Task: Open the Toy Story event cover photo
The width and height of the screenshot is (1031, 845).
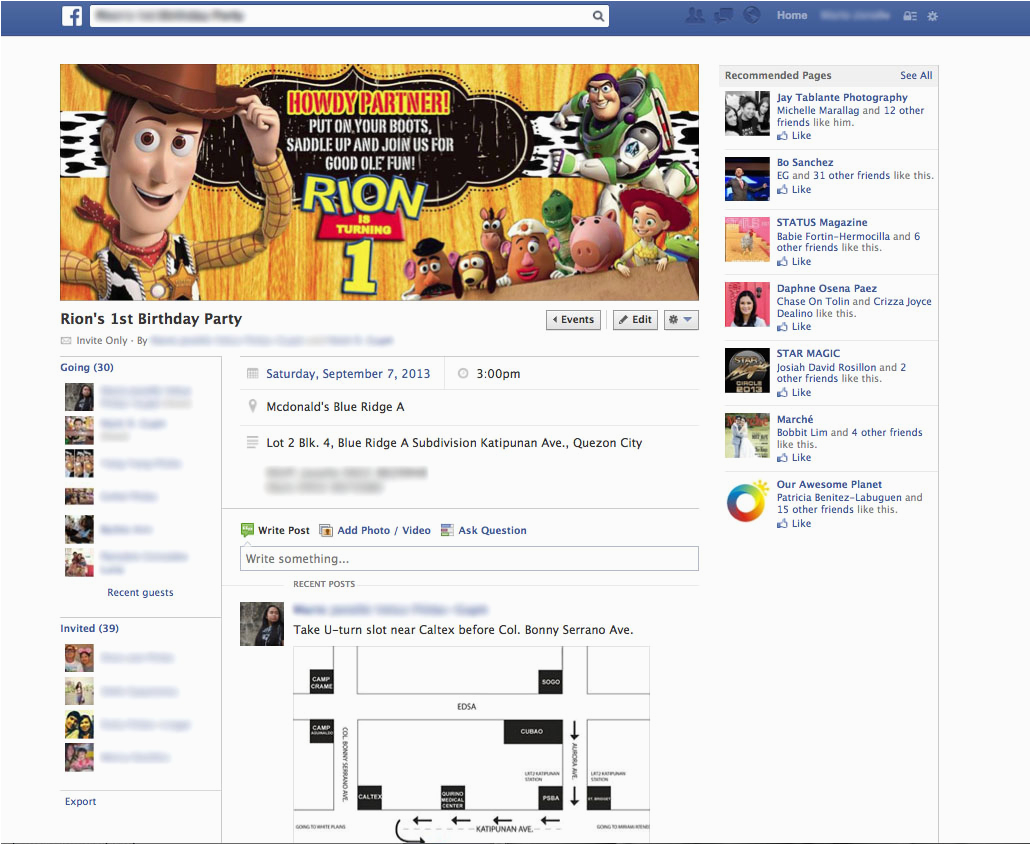Action: [x=379, y=182]
